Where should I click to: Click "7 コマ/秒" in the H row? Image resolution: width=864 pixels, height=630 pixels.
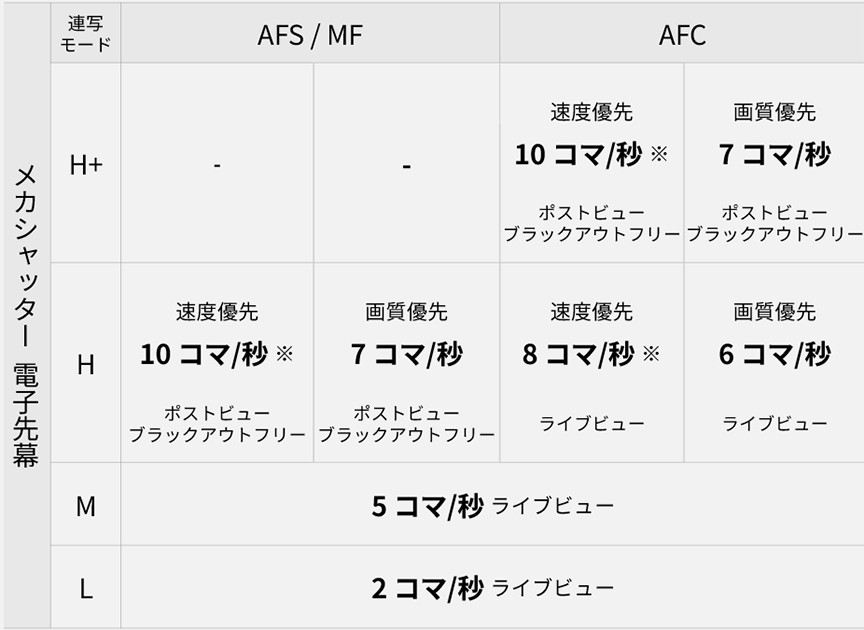(406, 354)
